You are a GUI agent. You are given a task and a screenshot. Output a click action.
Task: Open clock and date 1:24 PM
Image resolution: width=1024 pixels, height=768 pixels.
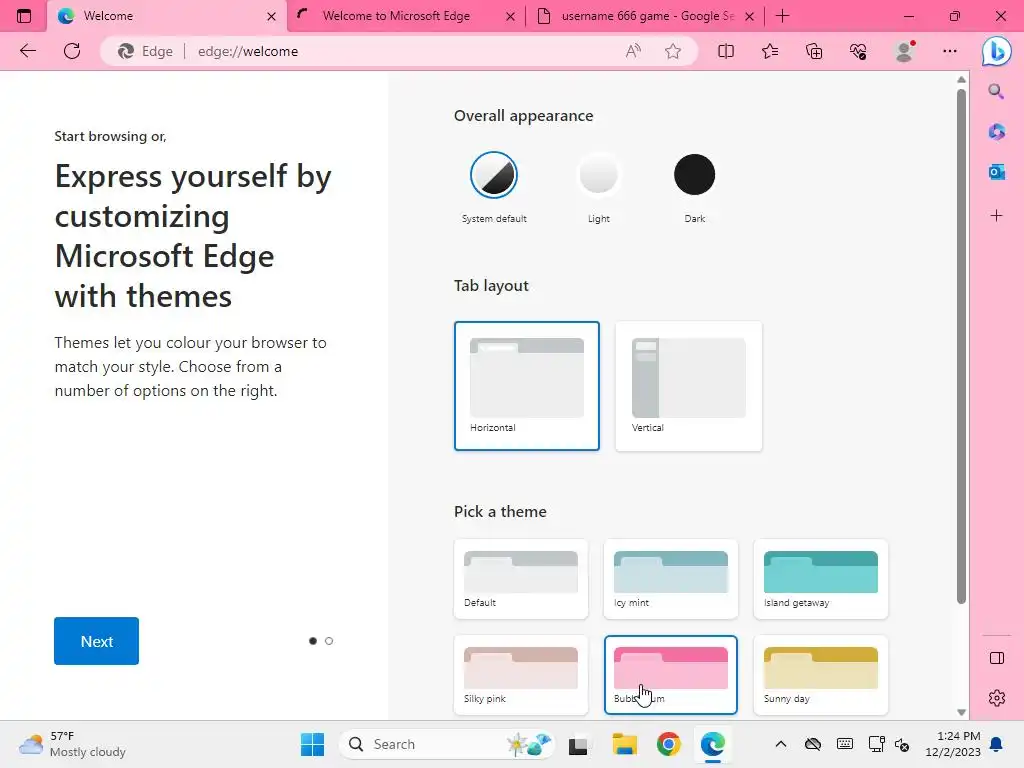pos(952,744)
